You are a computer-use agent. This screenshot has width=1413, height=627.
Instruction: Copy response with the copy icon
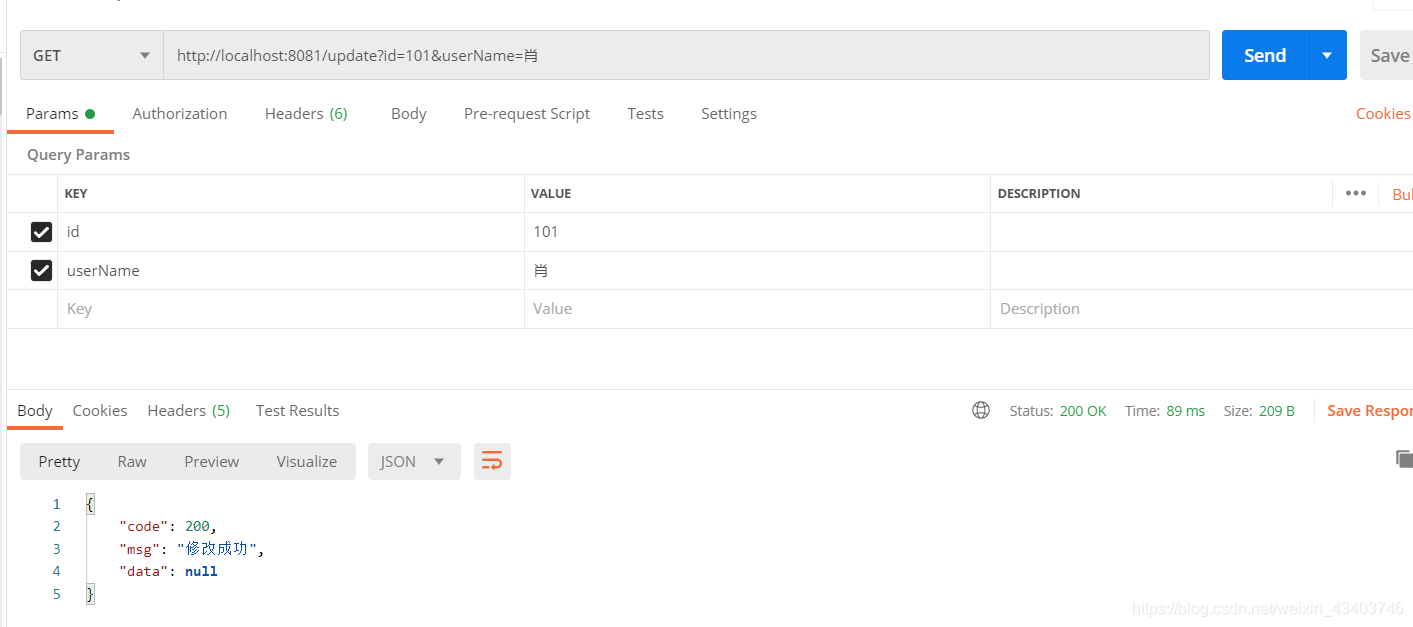click(1404, 459)
